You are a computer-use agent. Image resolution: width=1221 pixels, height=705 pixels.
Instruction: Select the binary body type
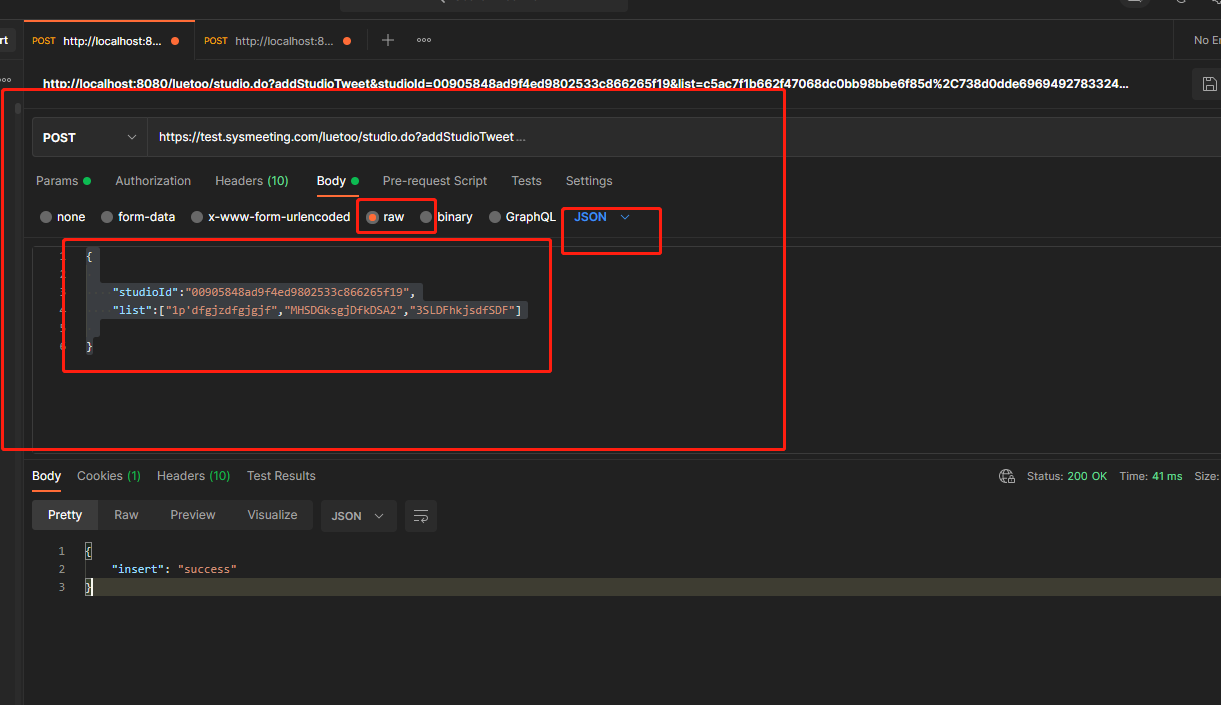point(446,217)
